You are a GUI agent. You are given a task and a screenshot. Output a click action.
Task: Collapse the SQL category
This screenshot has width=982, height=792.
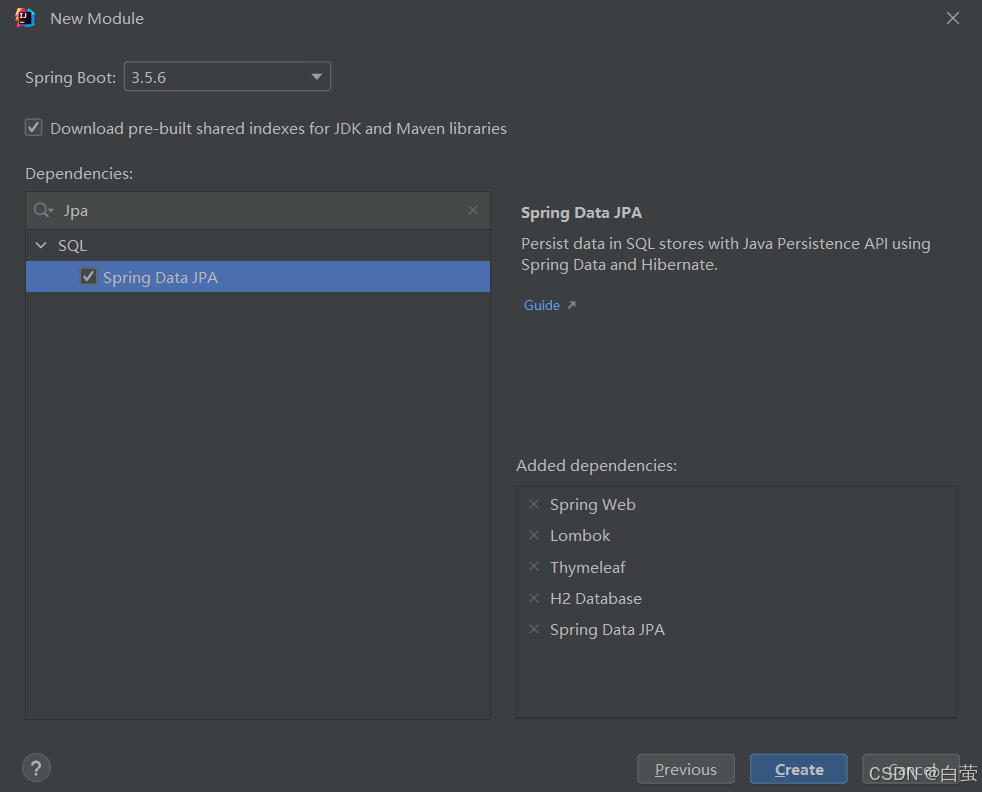(x=41, y=245)
